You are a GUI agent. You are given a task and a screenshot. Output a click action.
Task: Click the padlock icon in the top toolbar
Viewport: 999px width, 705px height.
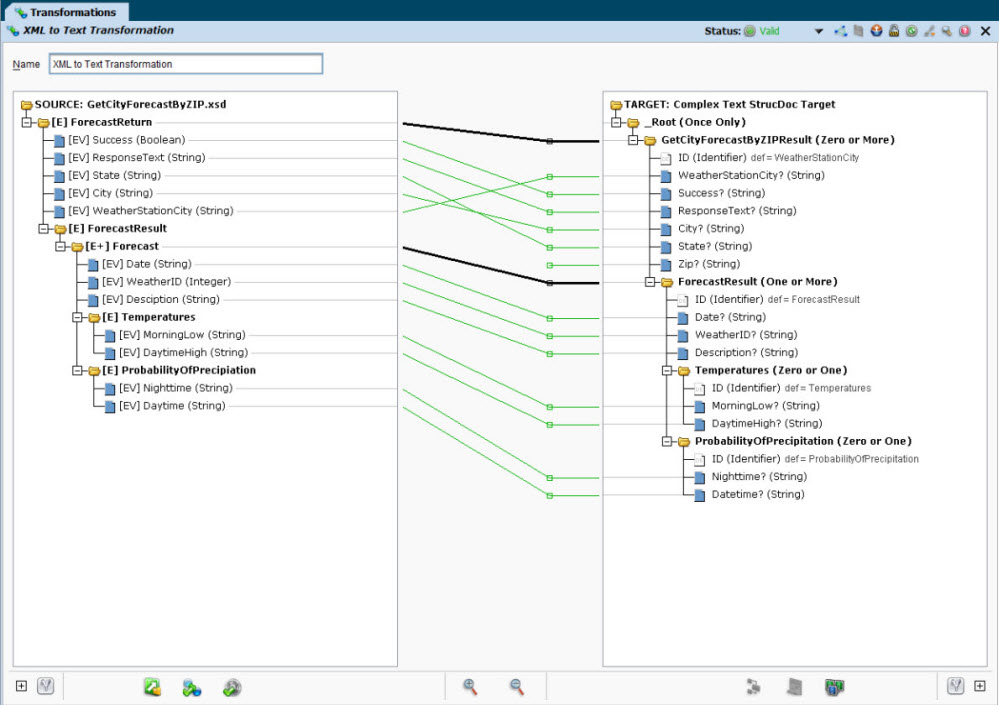pyautogui.click(x=892, y=31)
